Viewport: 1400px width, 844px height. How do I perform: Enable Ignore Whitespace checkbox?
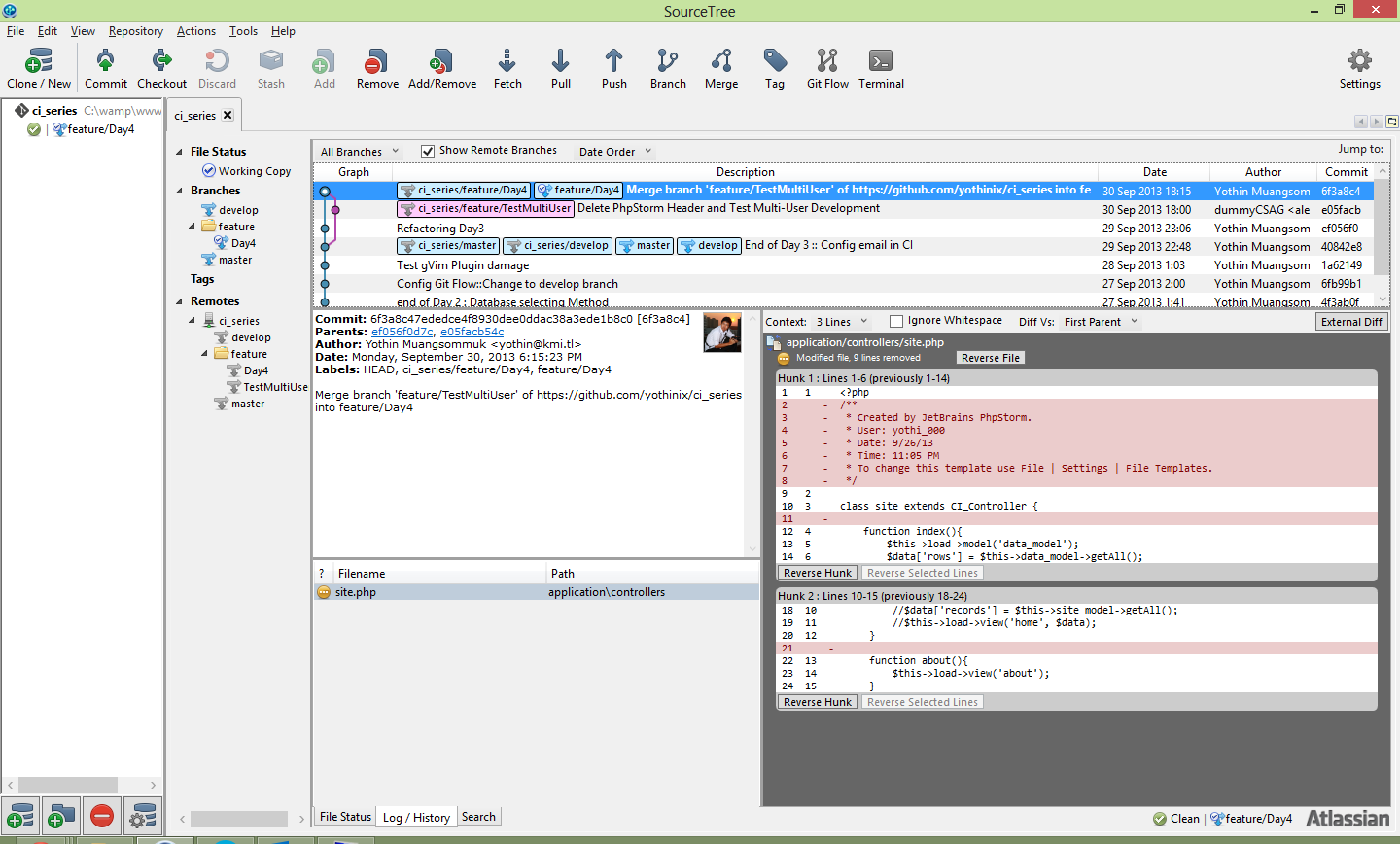pyautogui.click(x=896, y=321)
